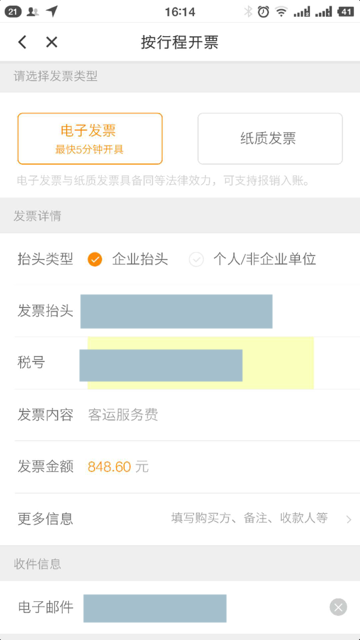Screen dimensions: 360x640
Task: Tap the alarm clock status icon
Action: click(x=263, y=12)
